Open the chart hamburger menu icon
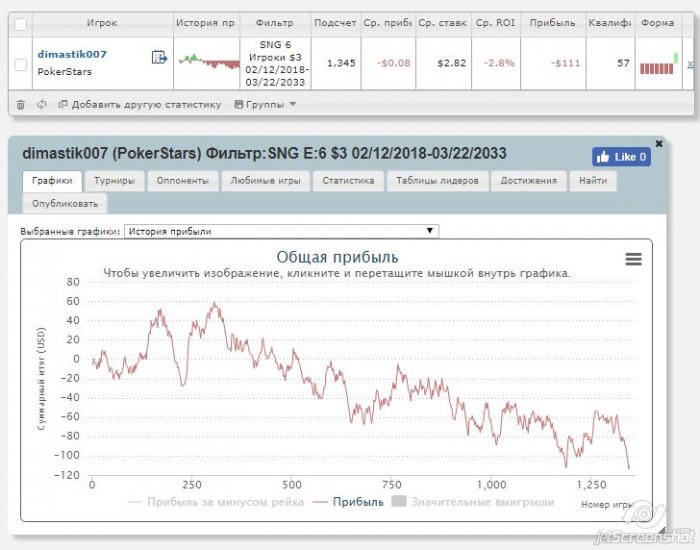 click(633, 259)
